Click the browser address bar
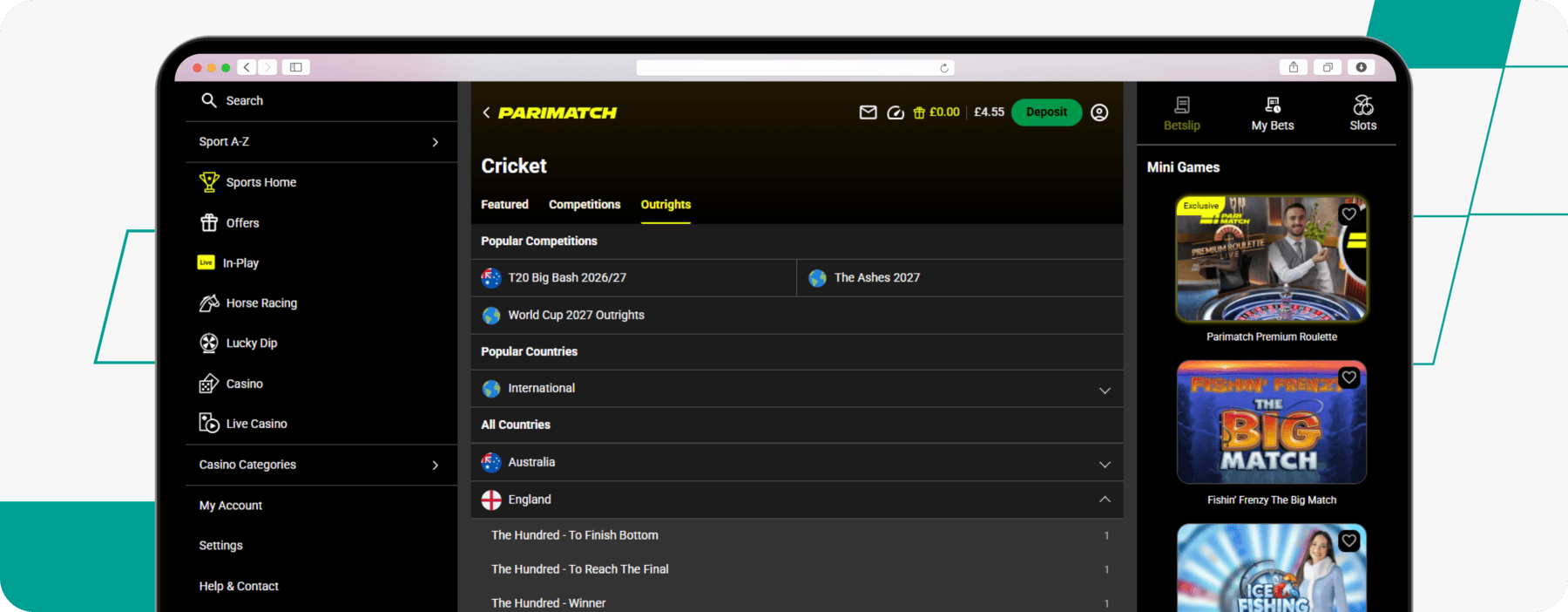The width and height of the screenshot is (1568, 612). pos(795,68)
